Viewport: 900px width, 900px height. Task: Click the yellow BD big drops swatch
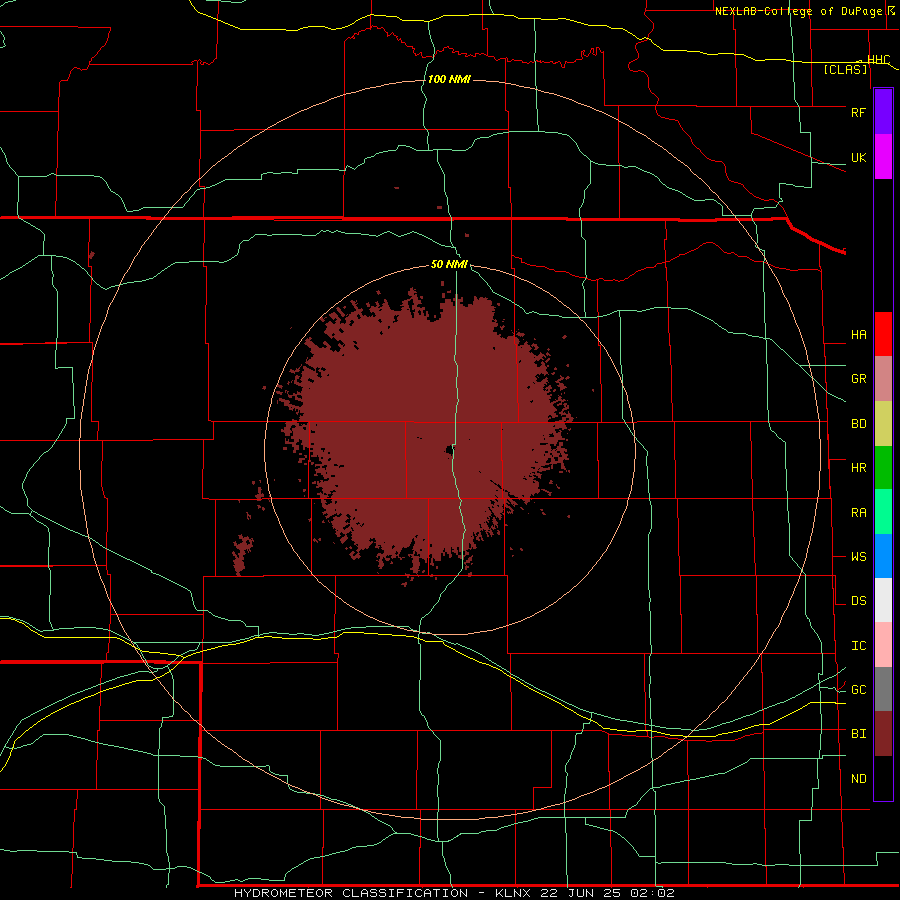[x=883, y=424]
